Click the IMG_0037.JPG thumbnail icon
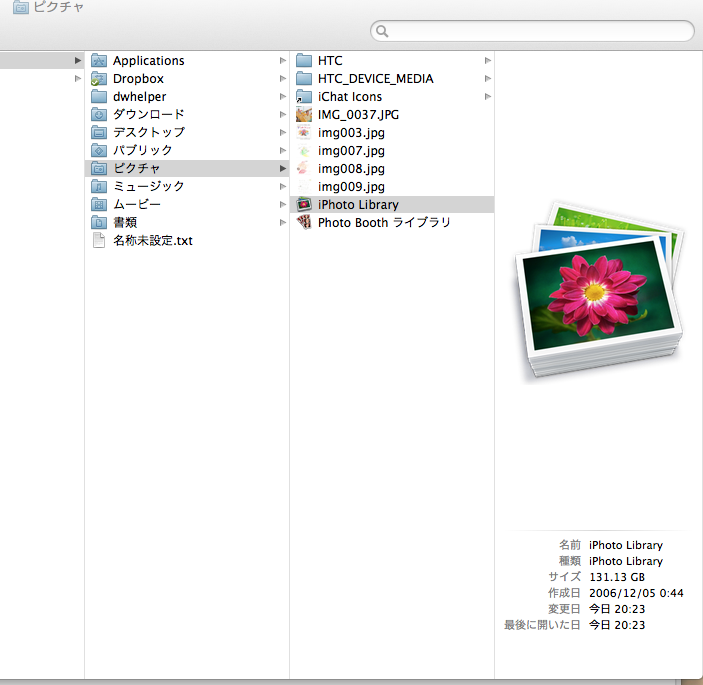 (304, 114)
